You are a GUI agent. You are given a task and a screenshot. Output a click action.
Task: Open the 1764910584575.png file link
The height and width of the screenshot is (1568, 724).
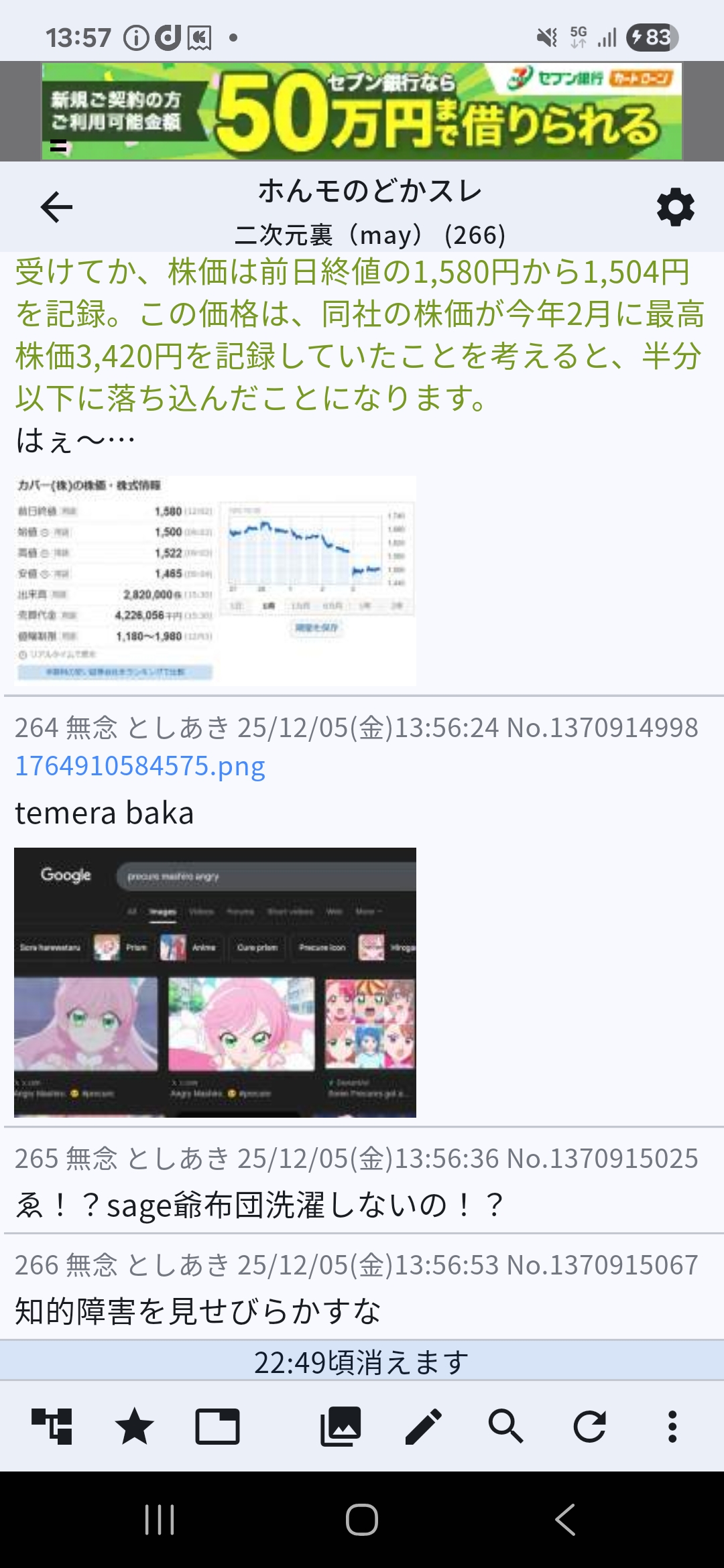click(x=140, y=765)
